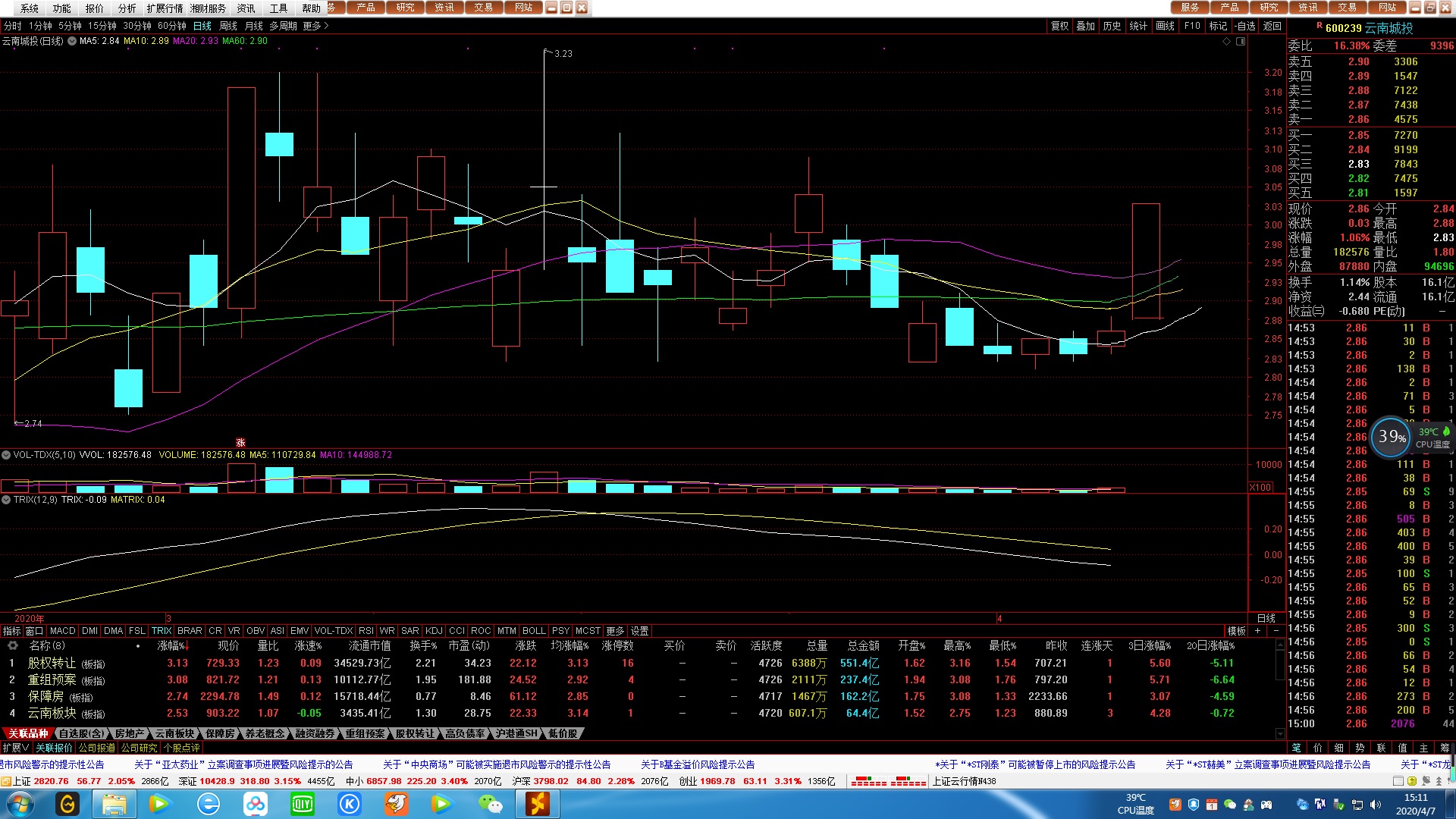The height and width of the screenshot is (819, 1456).
Task: Open 分析 menu
Action: pos(127,8)
